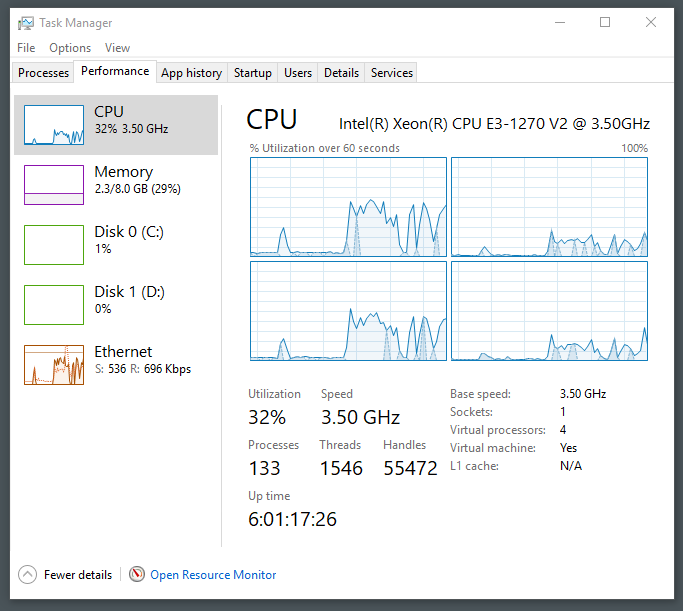The width and height of the screenshot is (683, 611).
Task: Select the Disk 0 (C:) thumbnail
Action: 54,245
